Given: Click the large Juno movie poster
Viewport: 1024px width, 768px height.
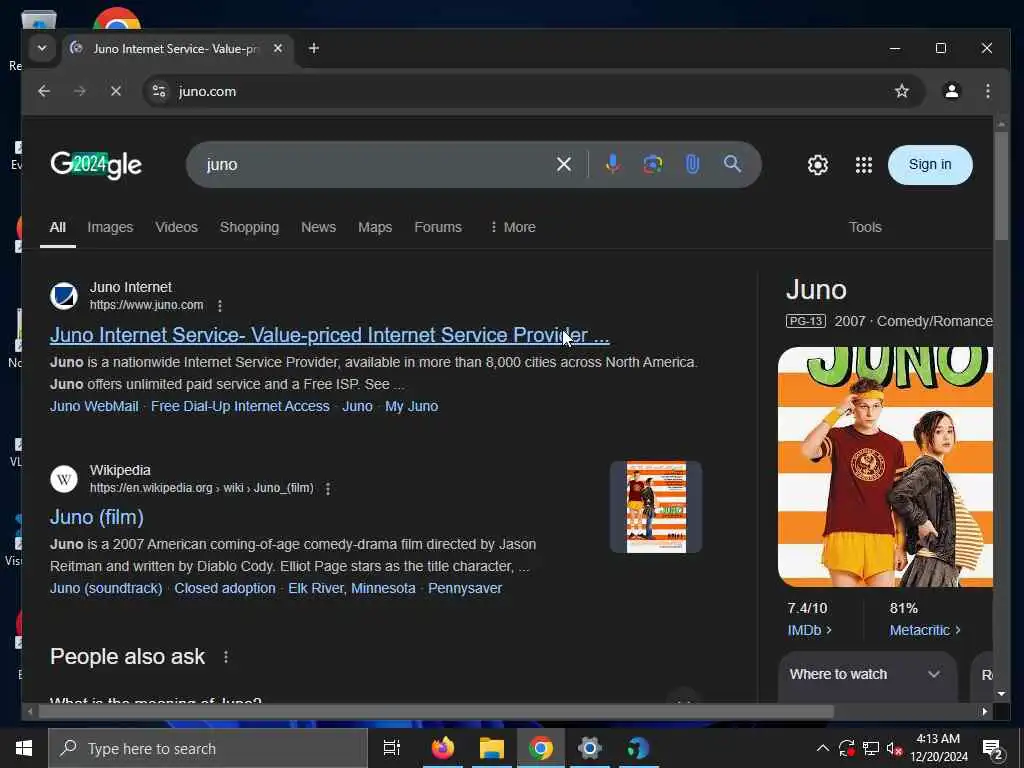Looking at the screenshot, I should click(x=885, y=467).
